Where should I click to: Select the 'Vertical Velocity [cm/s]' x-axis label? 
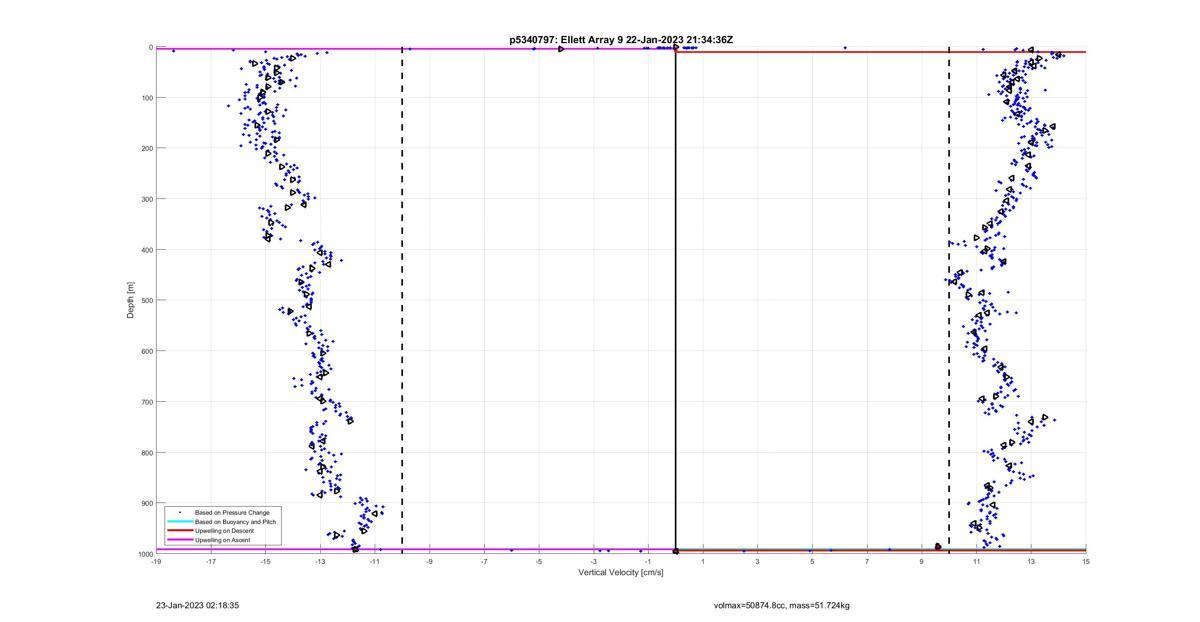point(621,573)
